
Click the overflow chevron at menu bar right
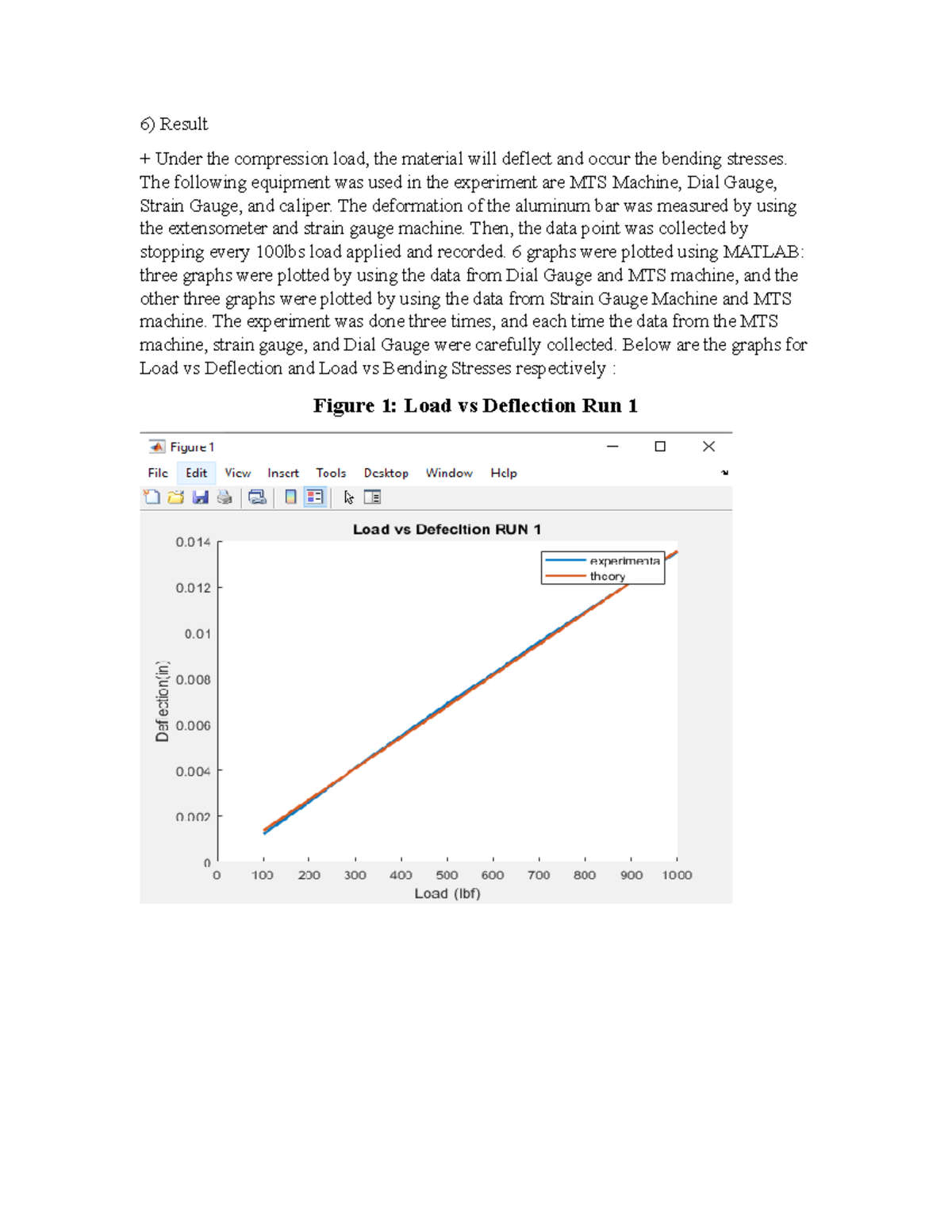tap(724, 473)
